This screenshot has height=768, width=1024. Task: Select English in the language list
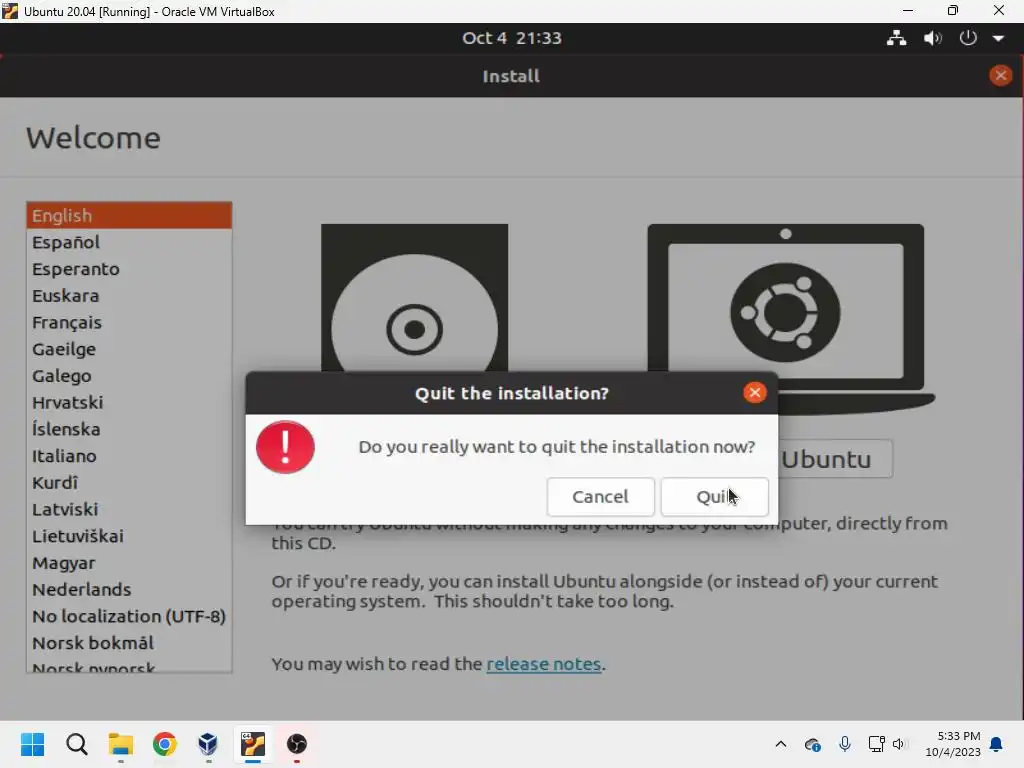point(129,216)
